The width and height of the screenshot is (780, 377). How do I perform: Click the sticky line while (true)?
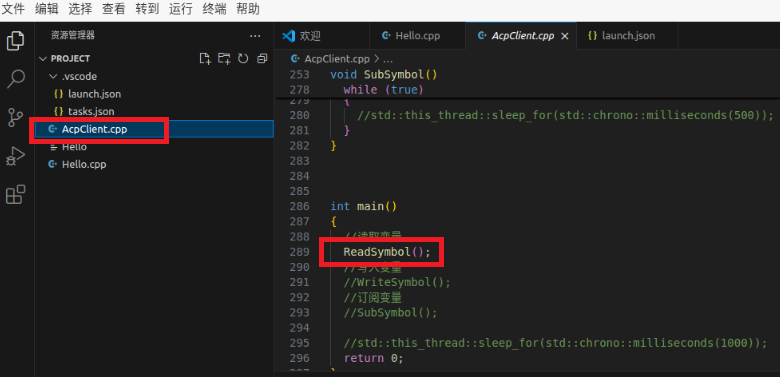[x=383, y=90]
